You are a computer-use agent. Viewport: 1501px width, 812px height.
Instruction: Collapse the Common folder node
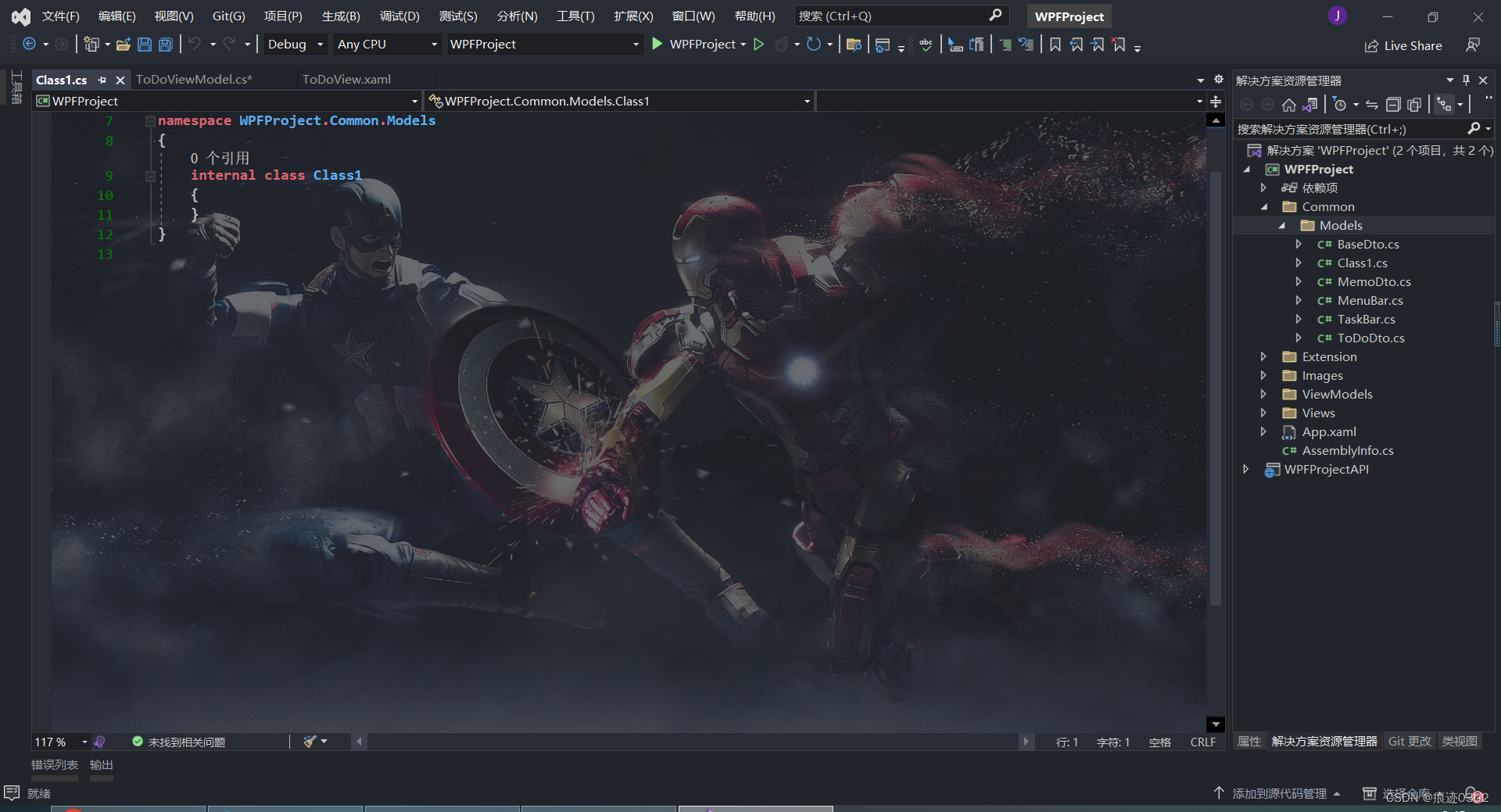1264,206
